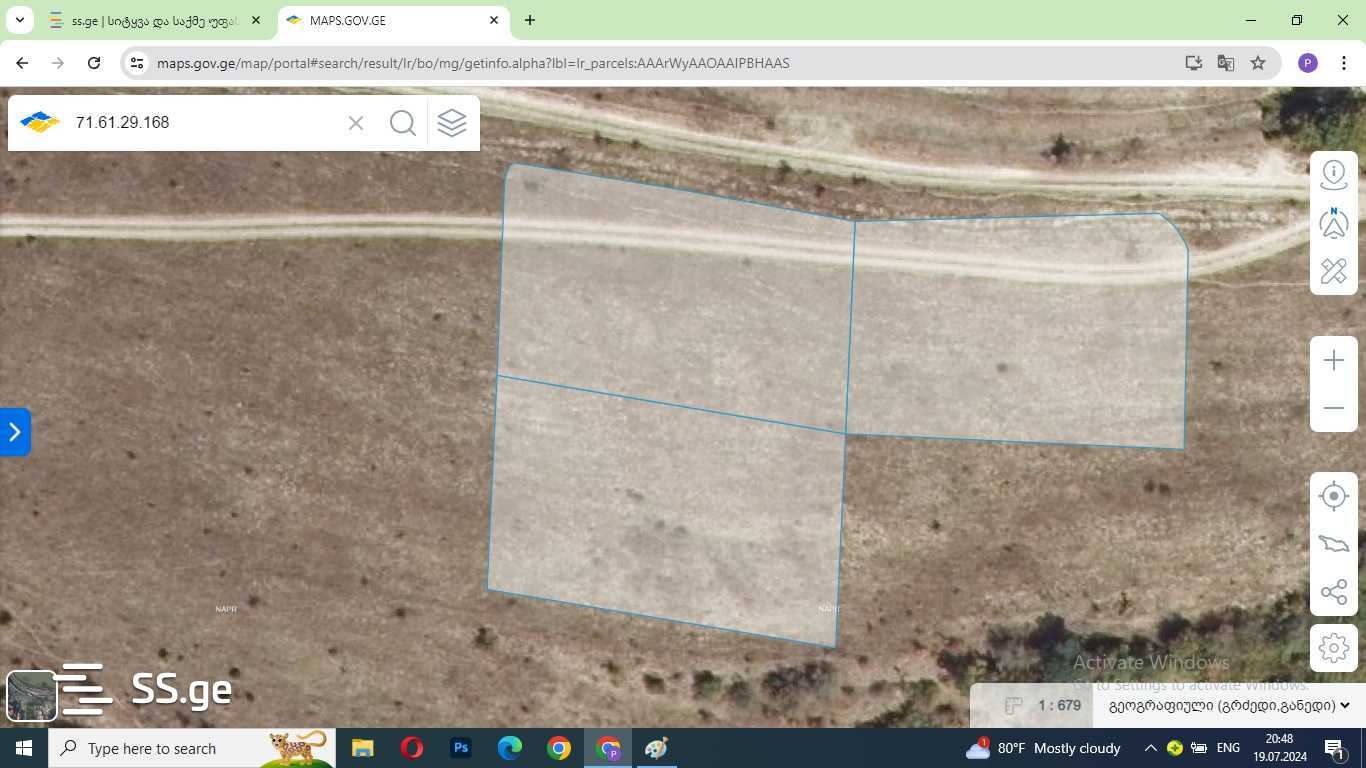
Task: Expand the left side panel arrow
Action: (15, 432)
